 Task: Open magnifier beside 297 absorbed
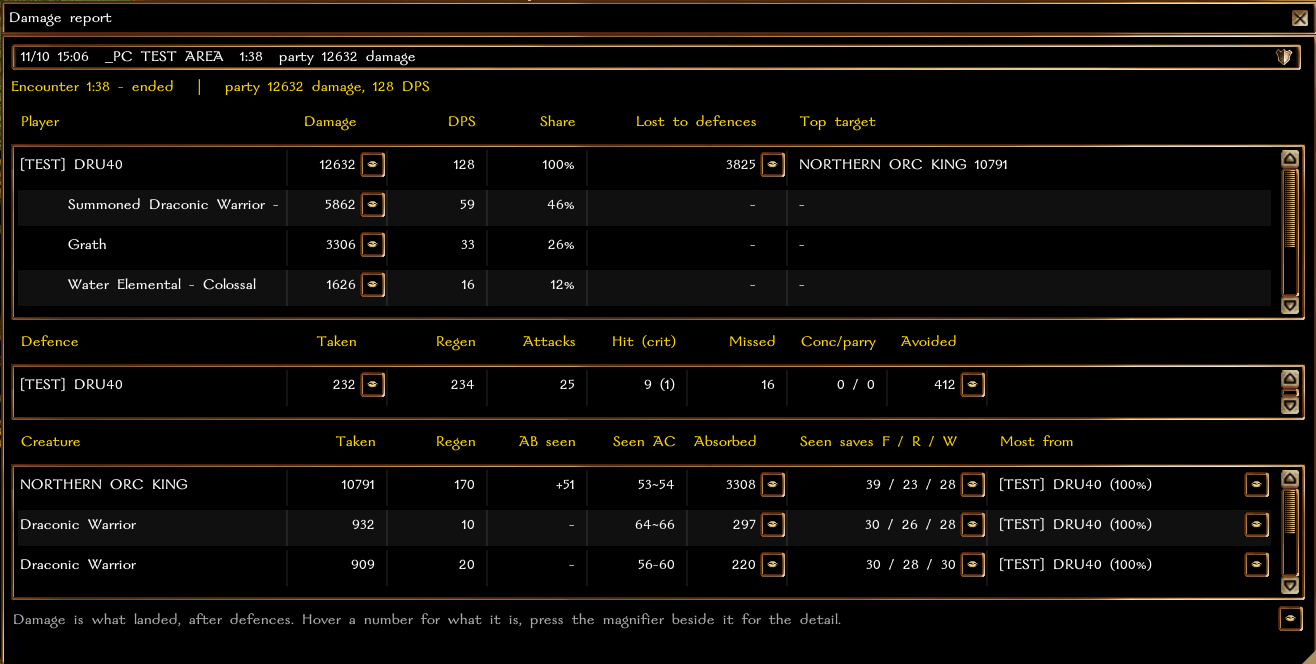pyautogui.click(x=773, y=524)
